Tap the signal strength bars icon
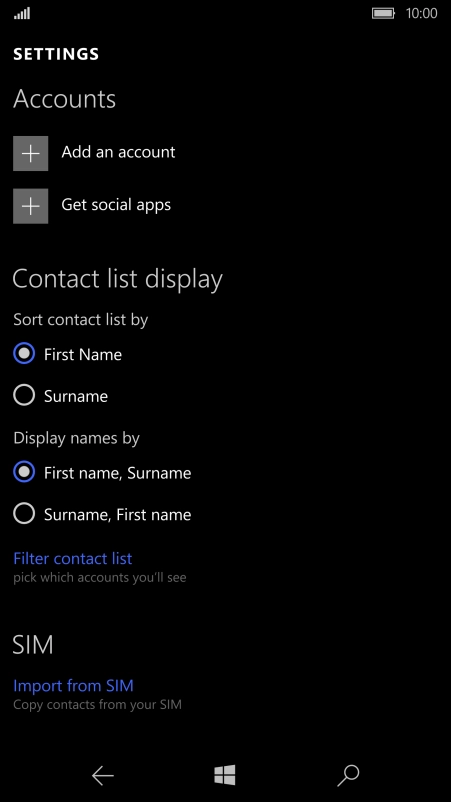This screenshot has width=451, height=802. pos(22,13)
